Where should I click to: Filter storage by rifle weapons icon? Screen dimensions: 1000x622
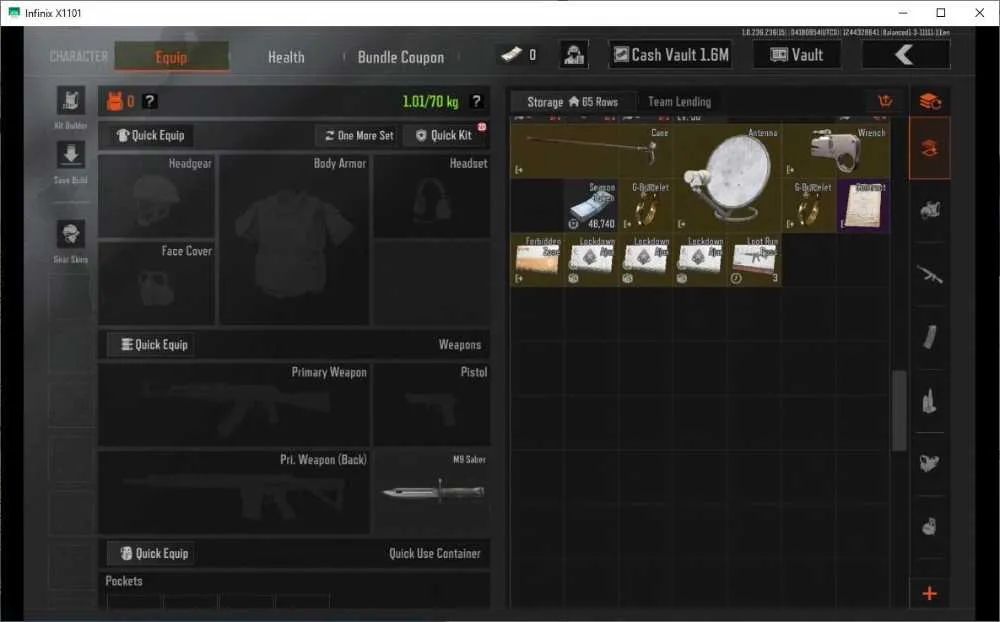click(x=930, y=275)
